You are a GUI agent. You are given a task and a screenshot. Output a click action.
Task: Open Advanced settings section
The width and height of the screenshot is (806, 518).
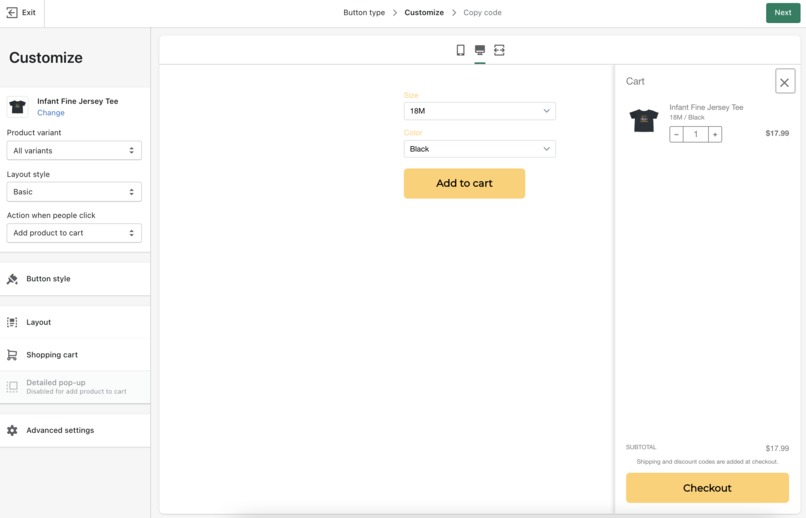tap(75, 431)
